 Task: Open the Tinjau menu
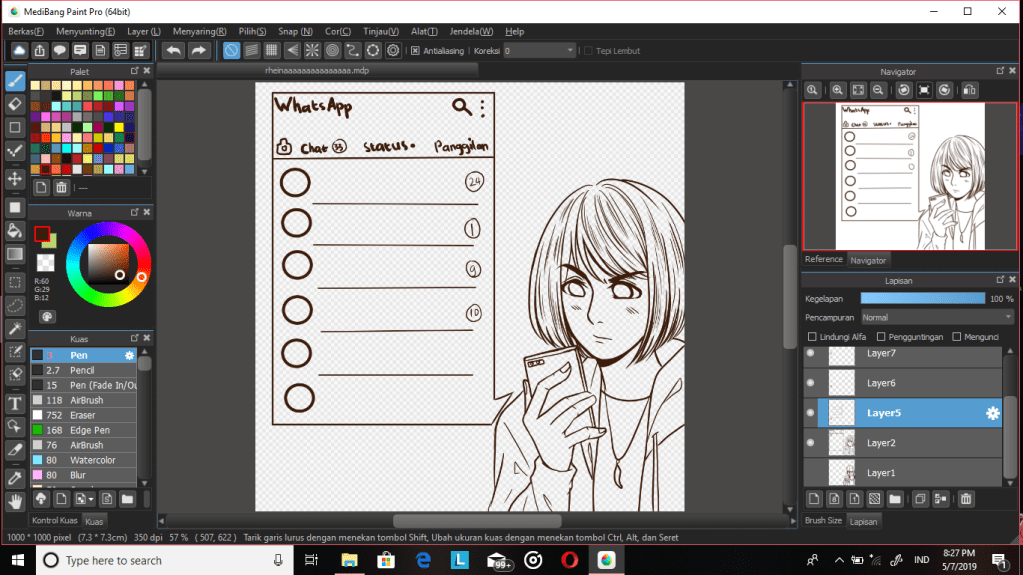[x=382, y=32]
